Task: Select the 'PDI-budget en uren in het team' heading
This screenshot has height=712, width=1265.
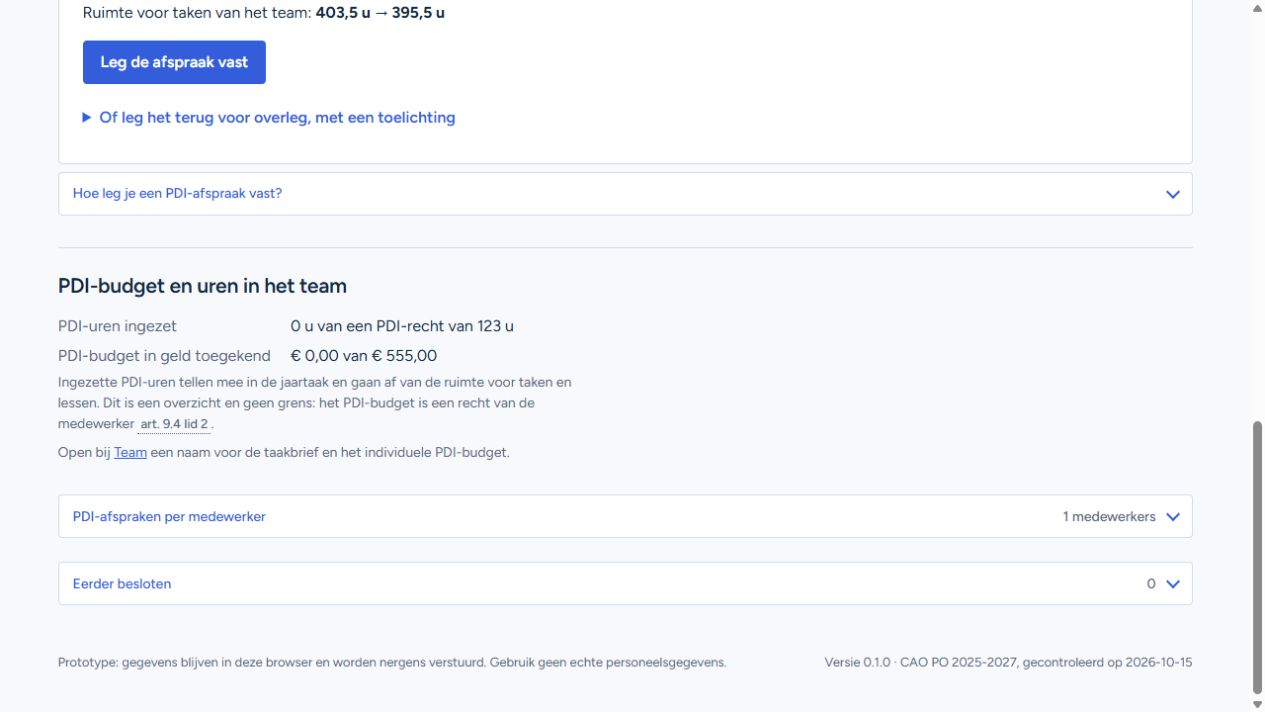Action: click(x=202, y=286)
